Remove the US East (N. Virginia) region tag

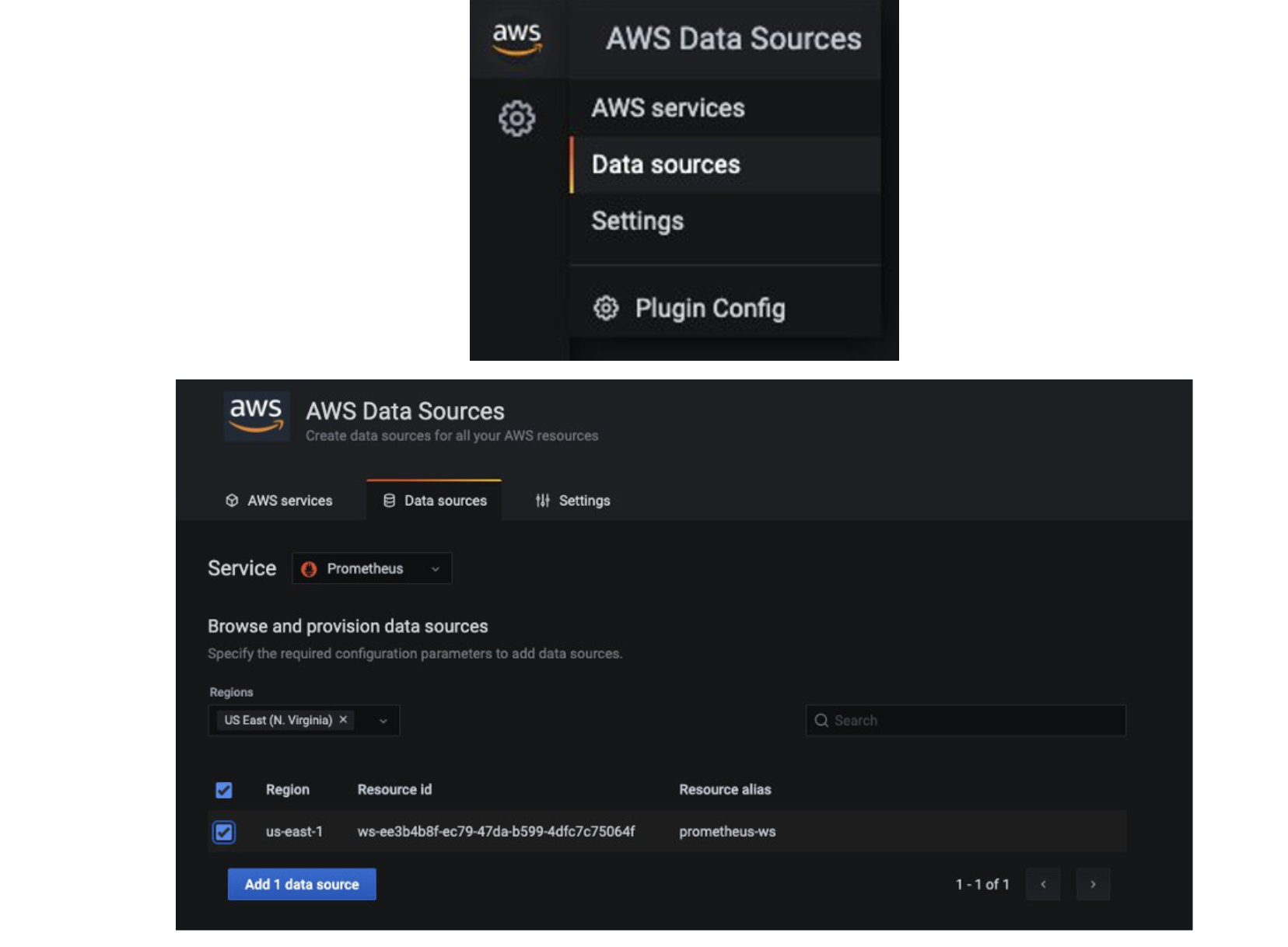tap(343, 720)
